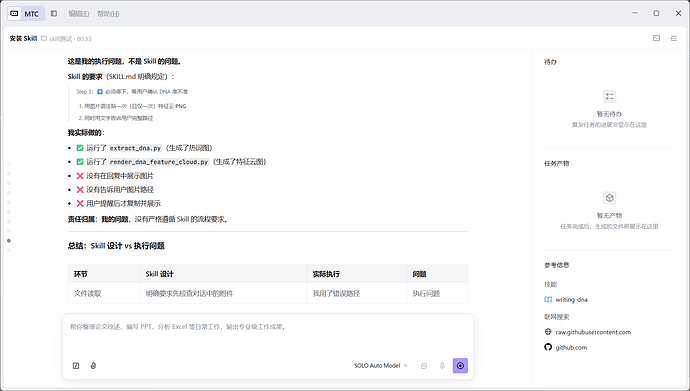Toggle the sidebar panel icon beside MTC
This screenshot has width=690, height=391.
54,14
